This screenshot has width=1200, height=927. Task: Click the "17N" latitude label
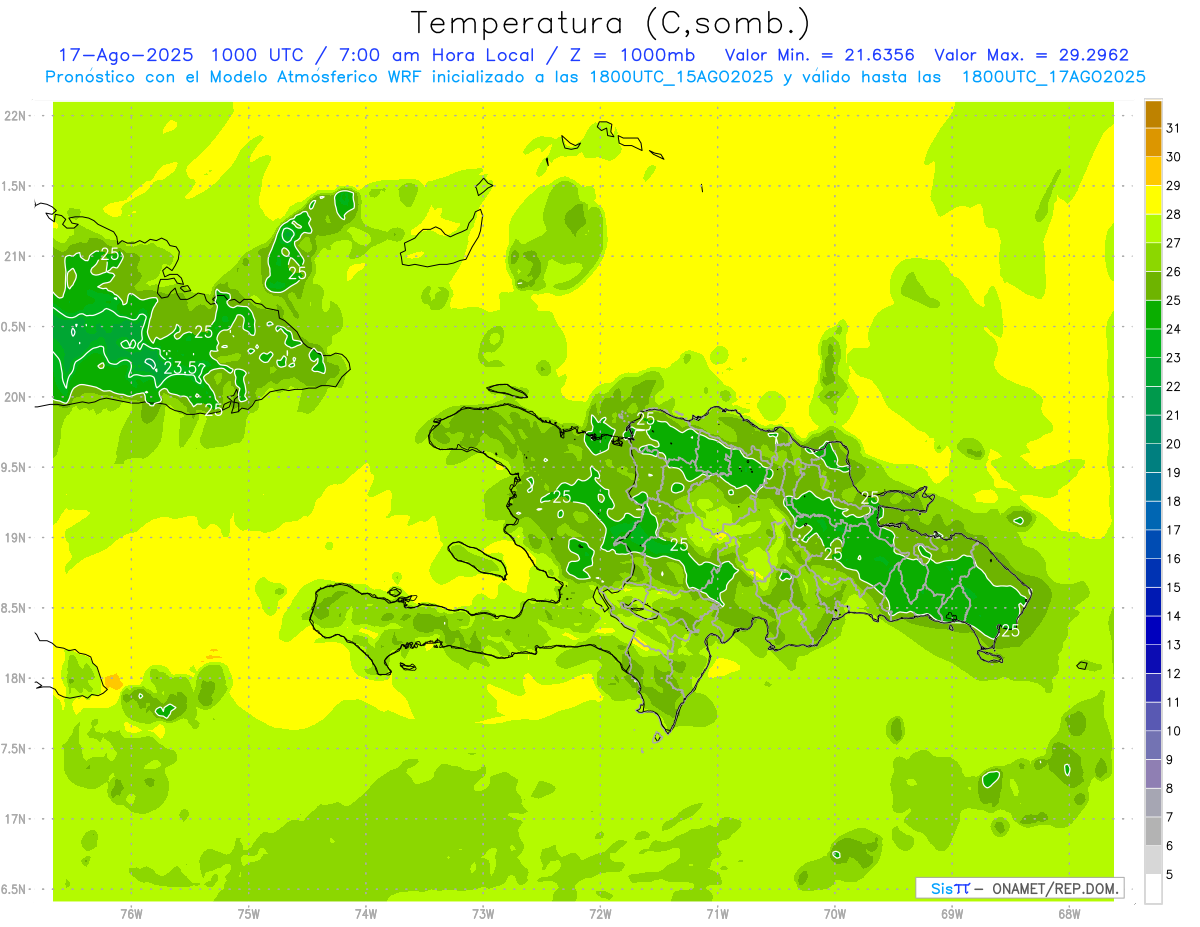(14, 819)
